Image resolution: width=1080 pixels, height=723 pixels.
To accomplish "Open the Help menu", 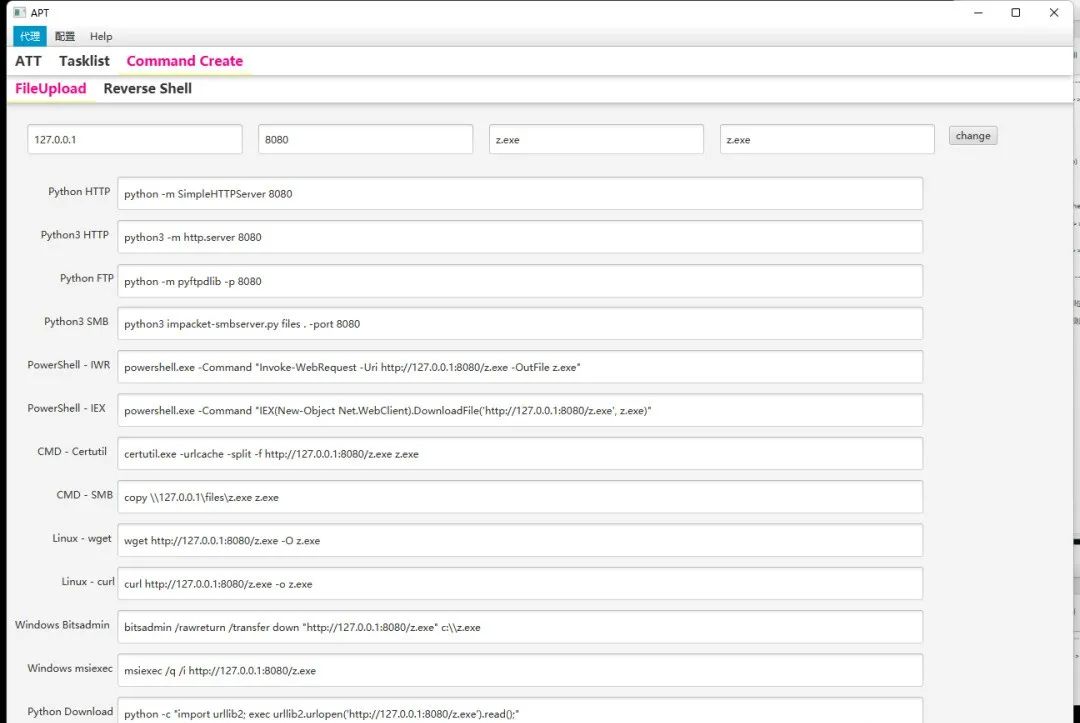I will pyautogui.click(x=101, y=36).
